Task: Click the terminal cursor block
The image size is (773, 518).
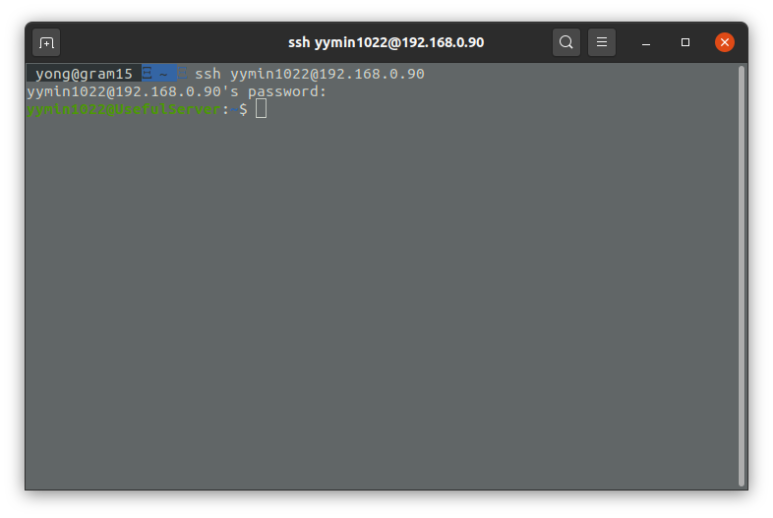Action: pos(261,108)
